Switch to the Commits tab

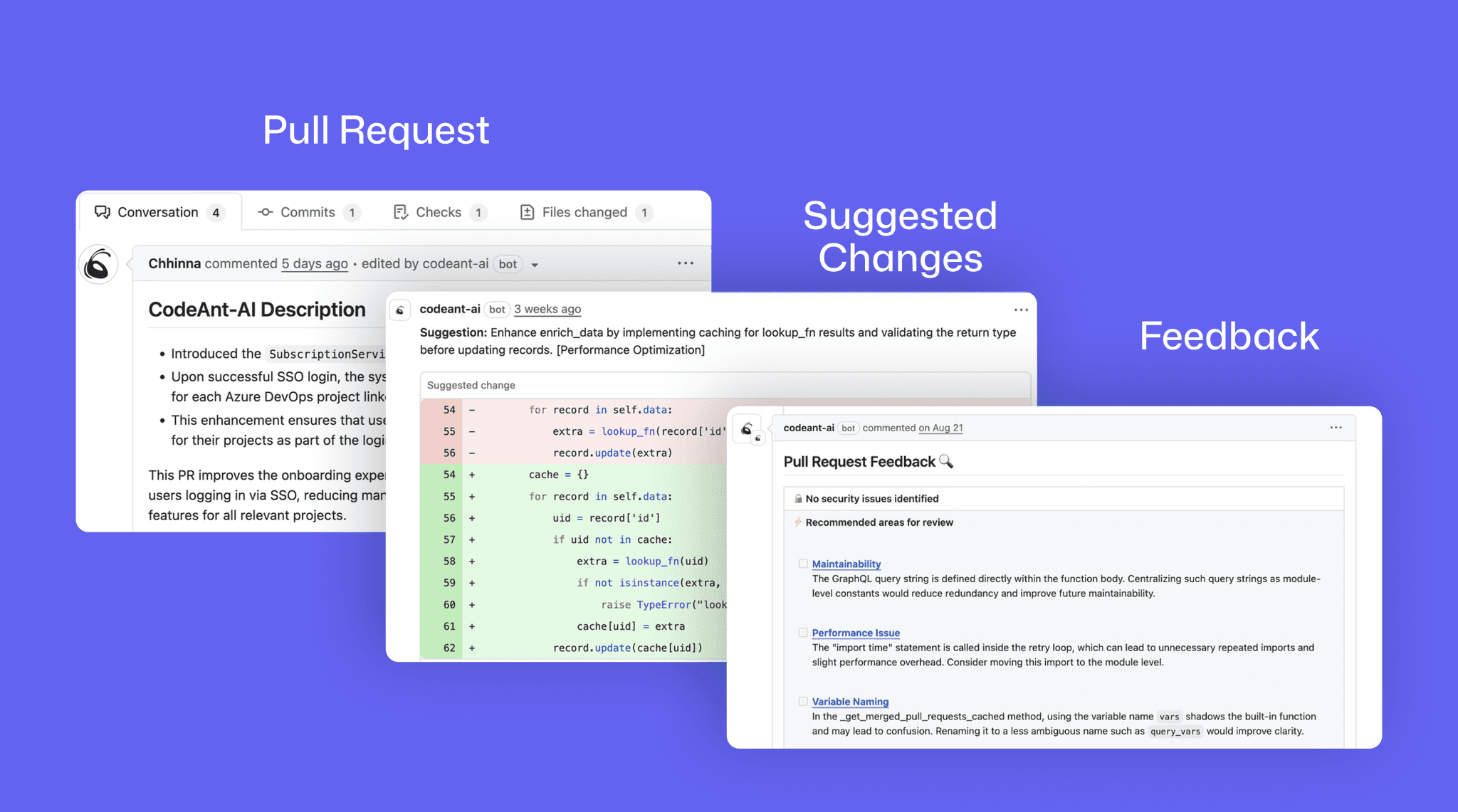(307, 212)
